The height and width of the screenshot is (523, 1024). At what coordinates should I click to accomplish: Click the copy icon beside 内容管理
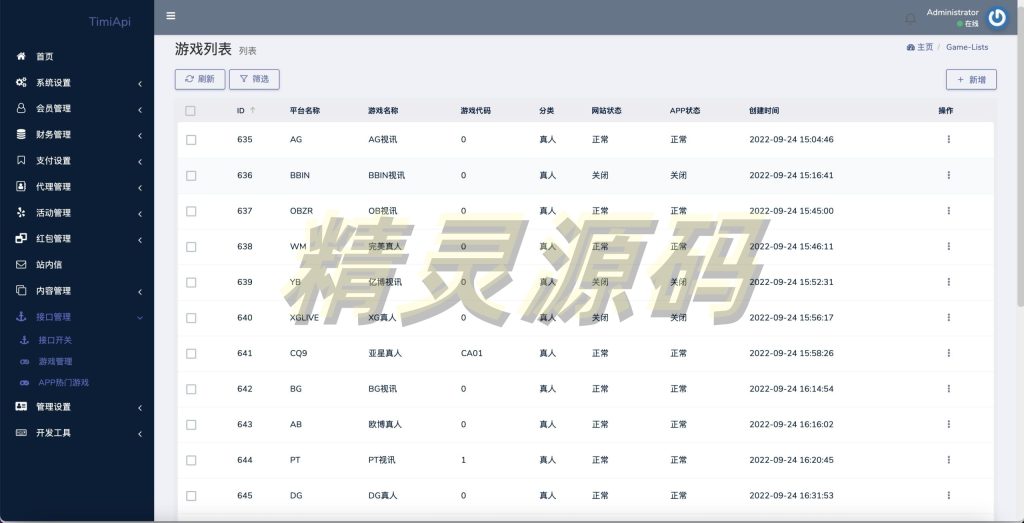[21, 291]
